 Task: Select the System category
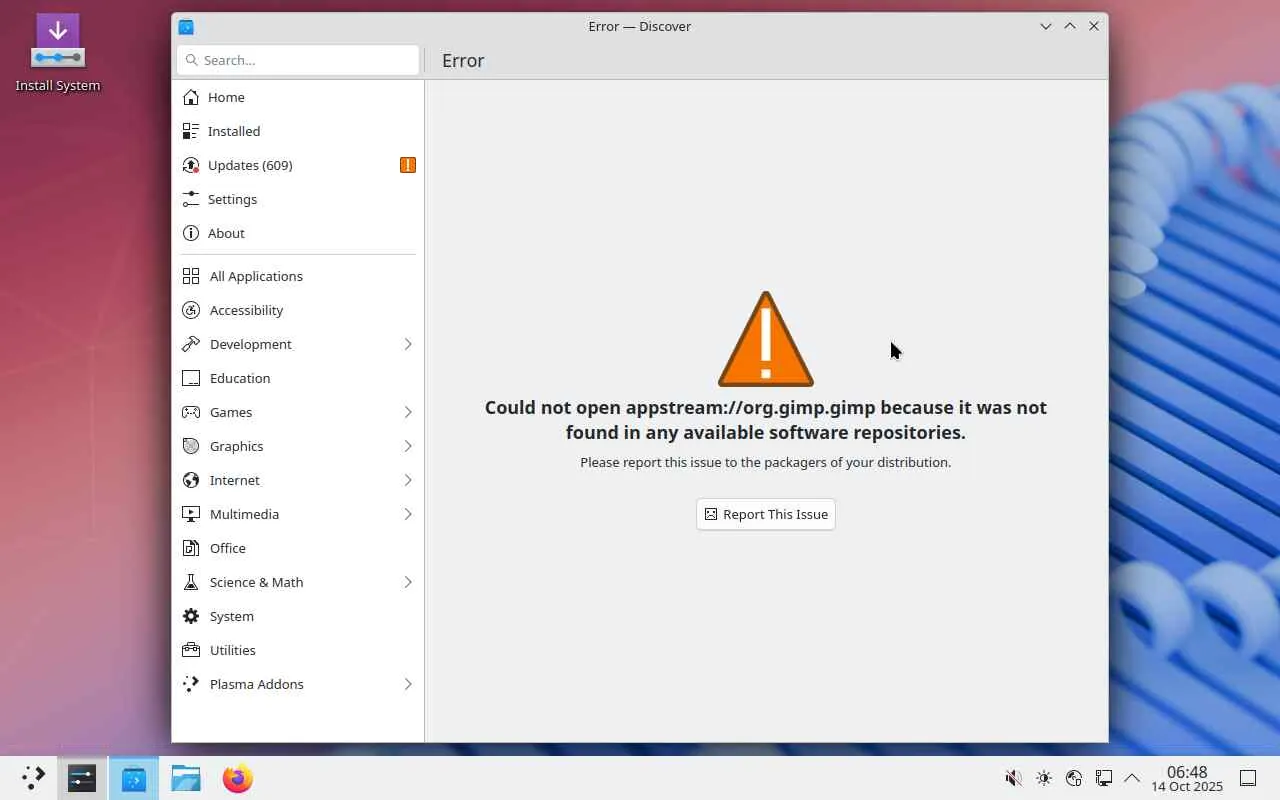coord(298,616)
